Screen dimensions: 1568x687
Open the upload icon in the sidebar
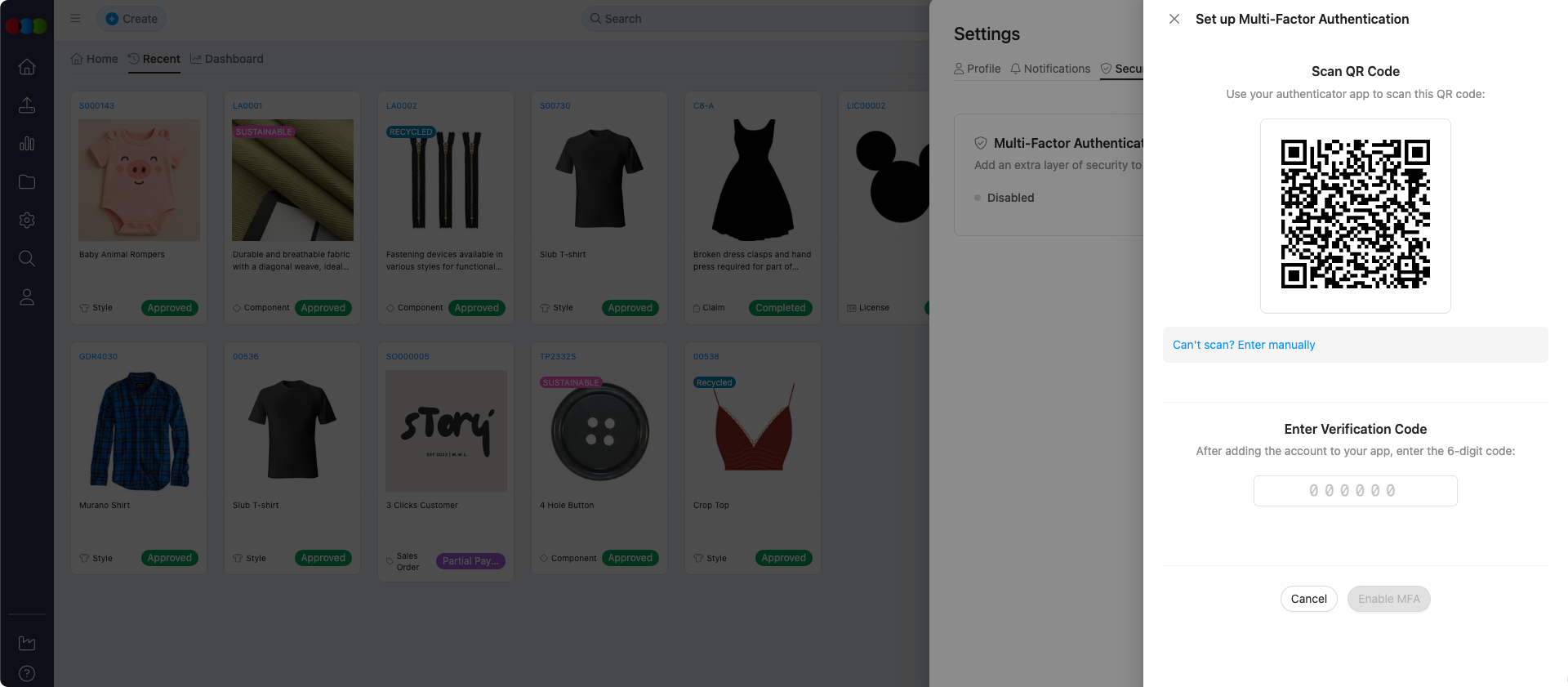[x=27, y=105]
